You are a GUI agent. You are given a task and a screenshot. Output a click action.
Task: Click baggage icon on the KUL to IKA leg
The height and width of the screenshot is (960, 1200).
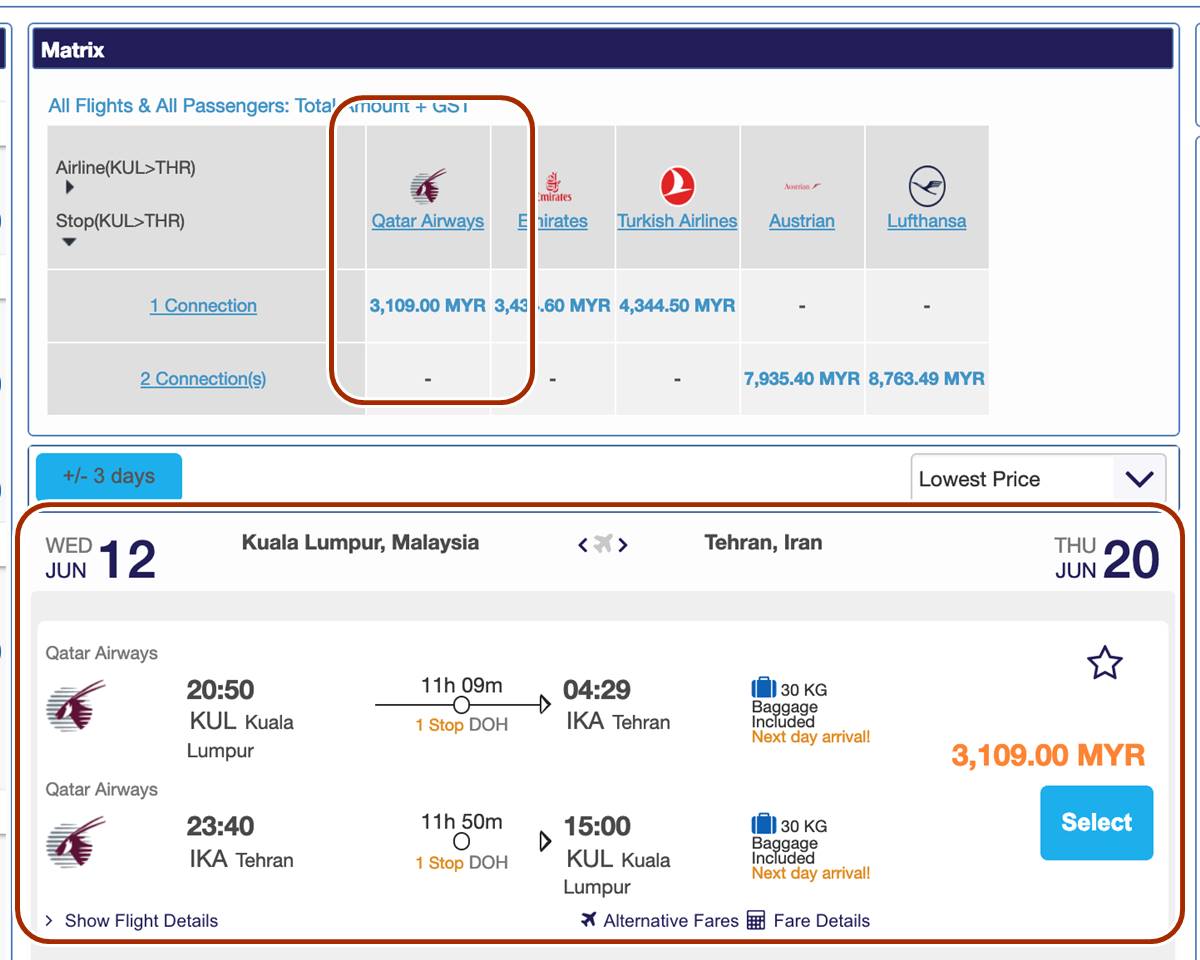pos(764,688)
